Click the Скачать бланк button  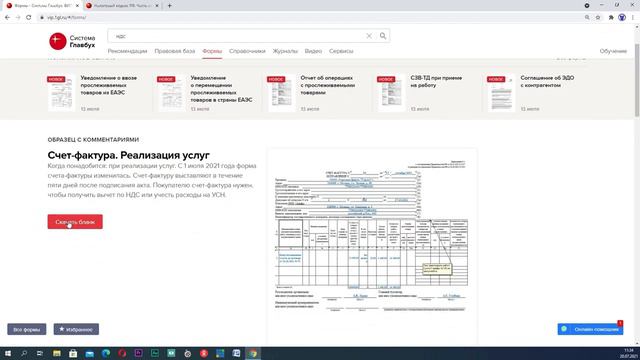[75, 222]
